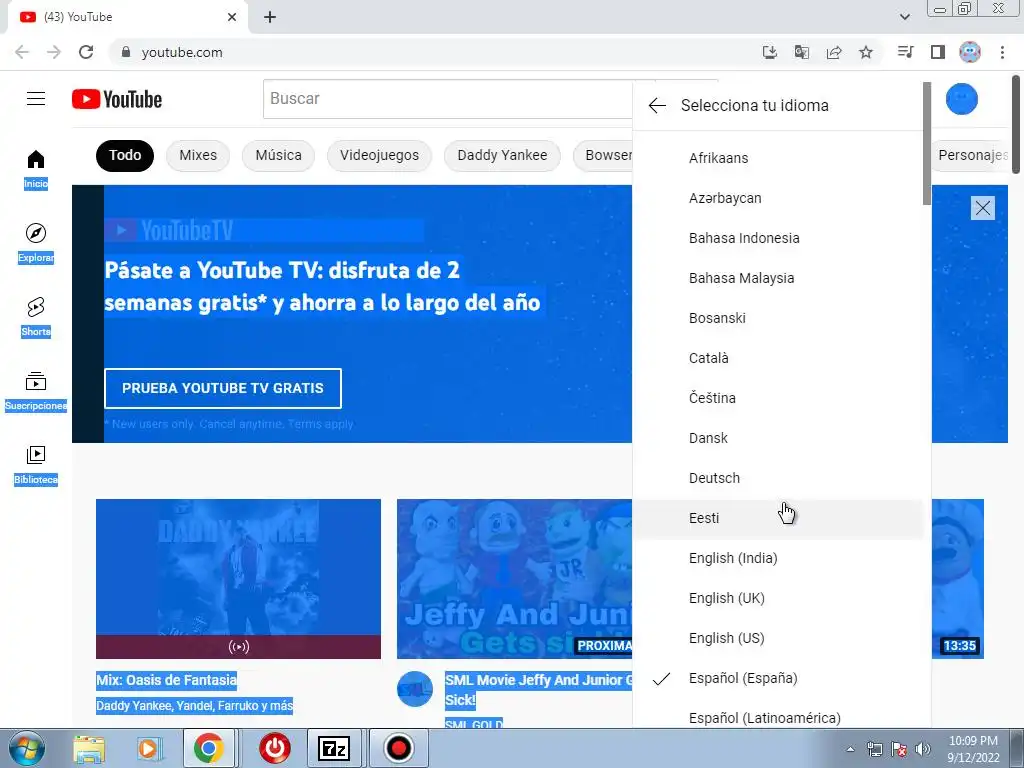Screen dimensions: 1024x768
Task: Open the 7-Zip taskbar icon
Action: point(334,748)
